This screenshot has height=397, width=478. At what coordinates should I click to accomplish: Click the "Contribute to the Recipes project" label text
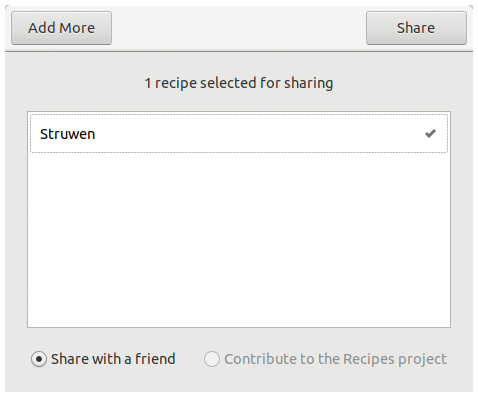pos(335,359)
